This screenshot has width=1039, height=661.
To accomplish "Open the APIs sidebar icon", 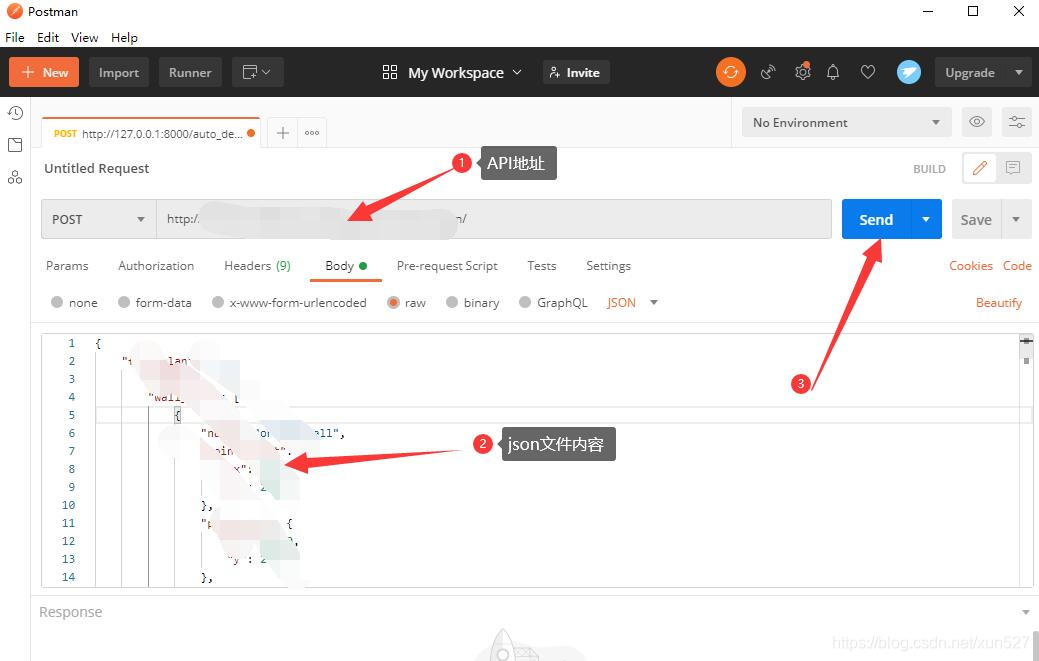I will [15, 177].
